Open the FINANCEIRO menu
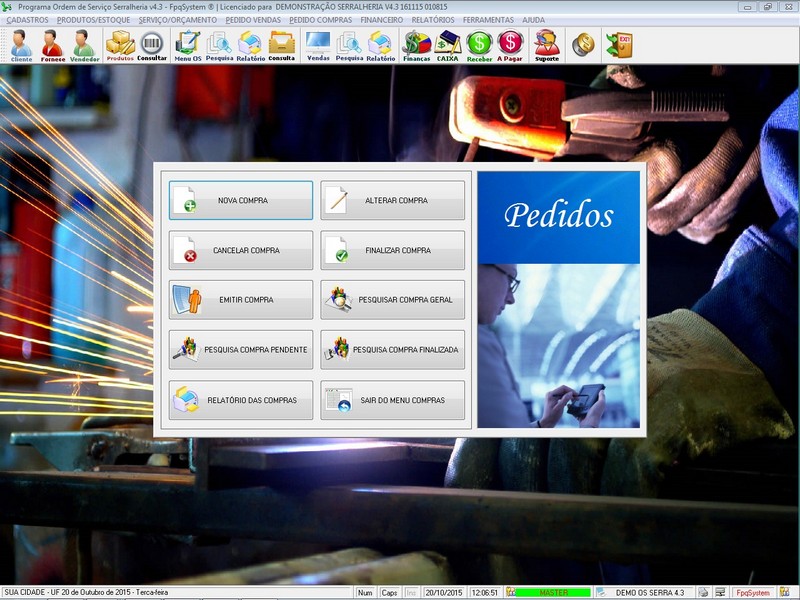 point(382,20)
